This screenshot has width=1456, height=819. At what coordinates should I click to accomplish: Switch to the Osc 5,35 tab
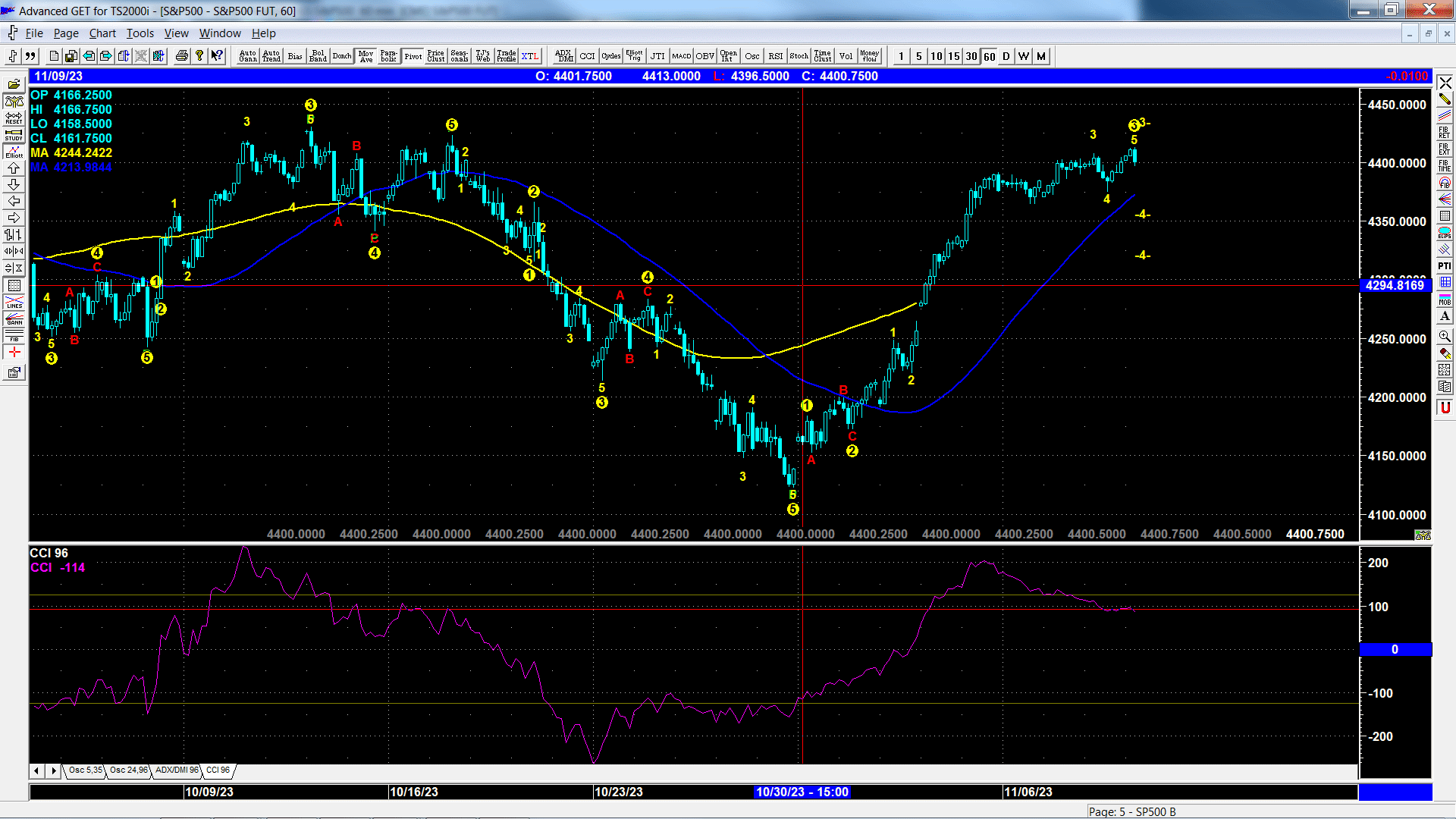[x=85, y=770]
